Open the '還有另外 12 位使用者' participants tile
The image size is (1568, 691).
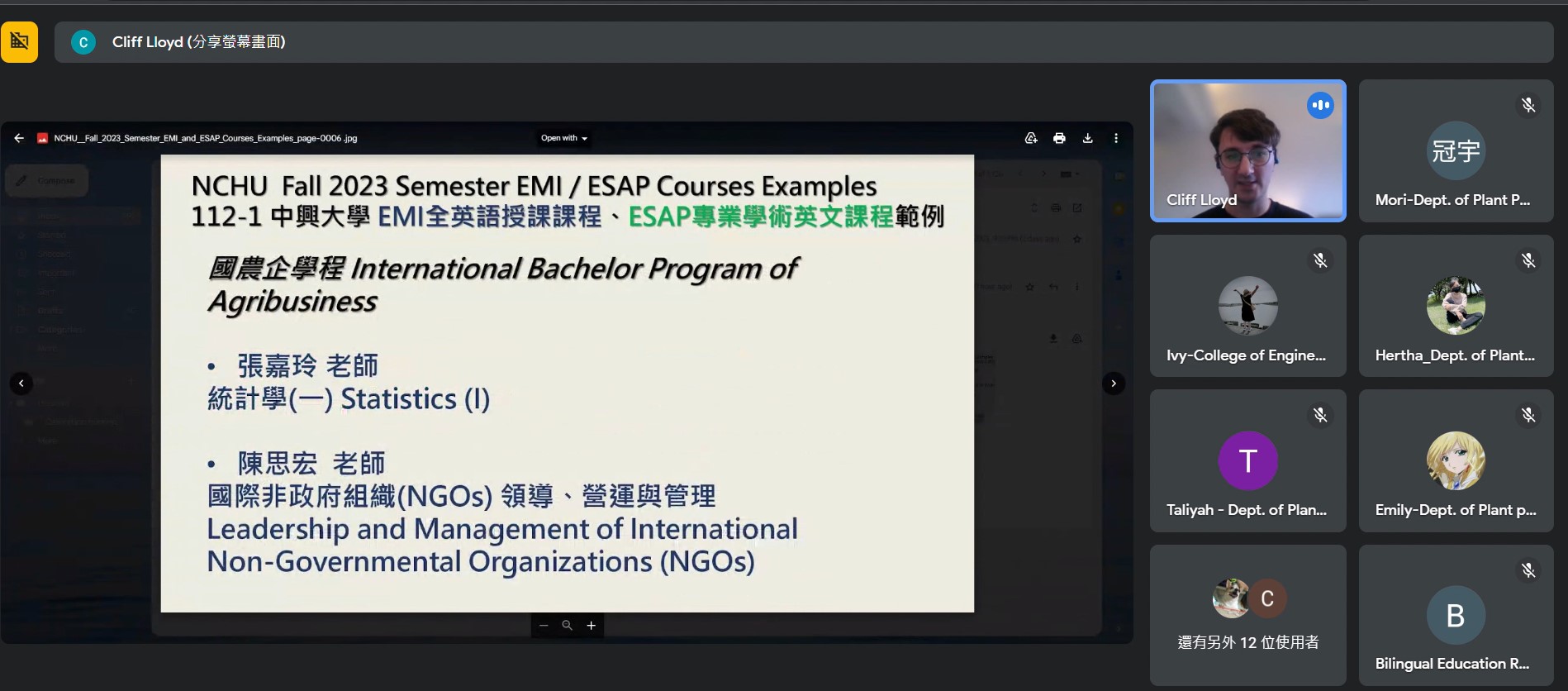click(1248, 616)
